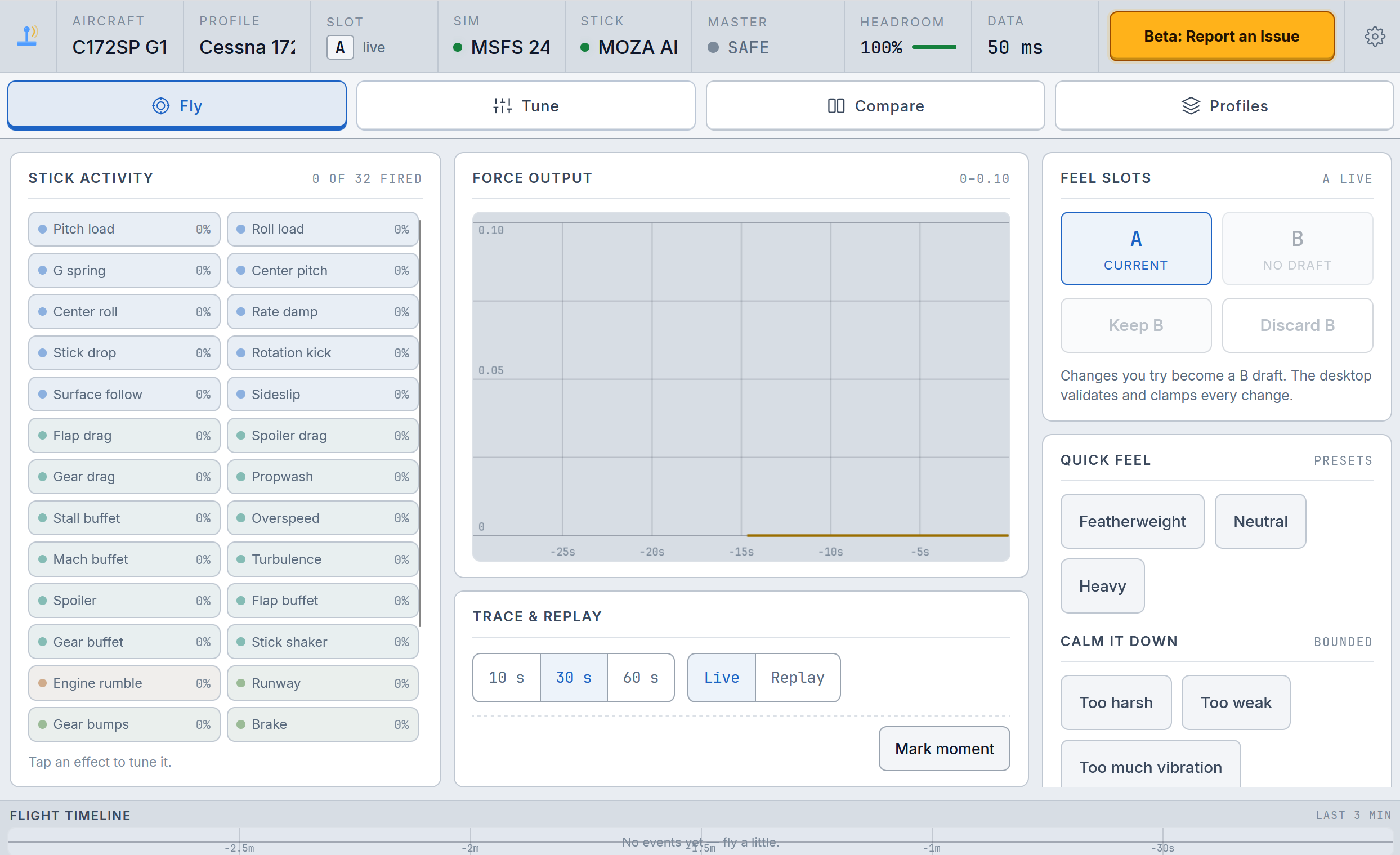Click Too much vibration button

1150,764
